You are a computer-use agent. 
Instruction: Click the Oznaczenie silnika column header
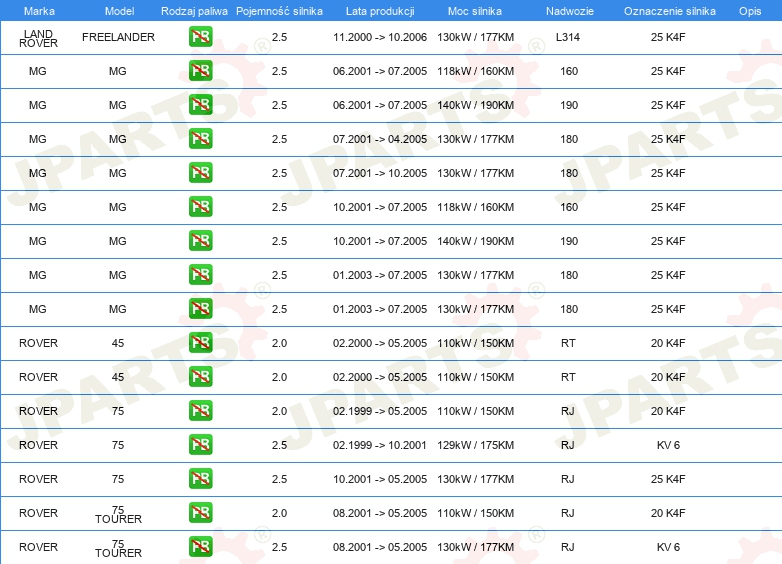[x=669, y=11]
